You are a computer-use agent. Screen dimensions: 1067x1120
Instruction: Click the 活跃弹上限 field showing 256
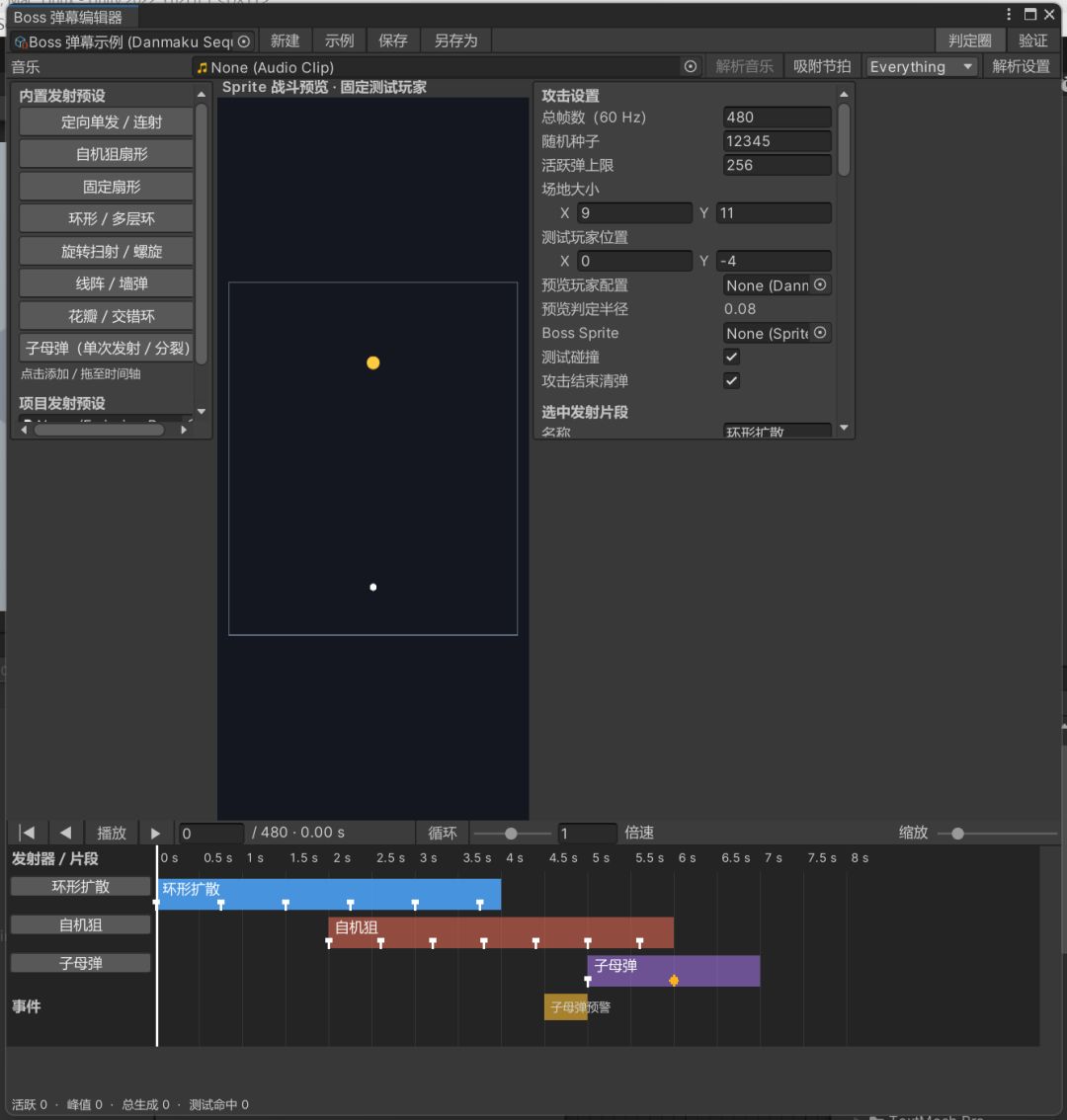pos(777,165)
